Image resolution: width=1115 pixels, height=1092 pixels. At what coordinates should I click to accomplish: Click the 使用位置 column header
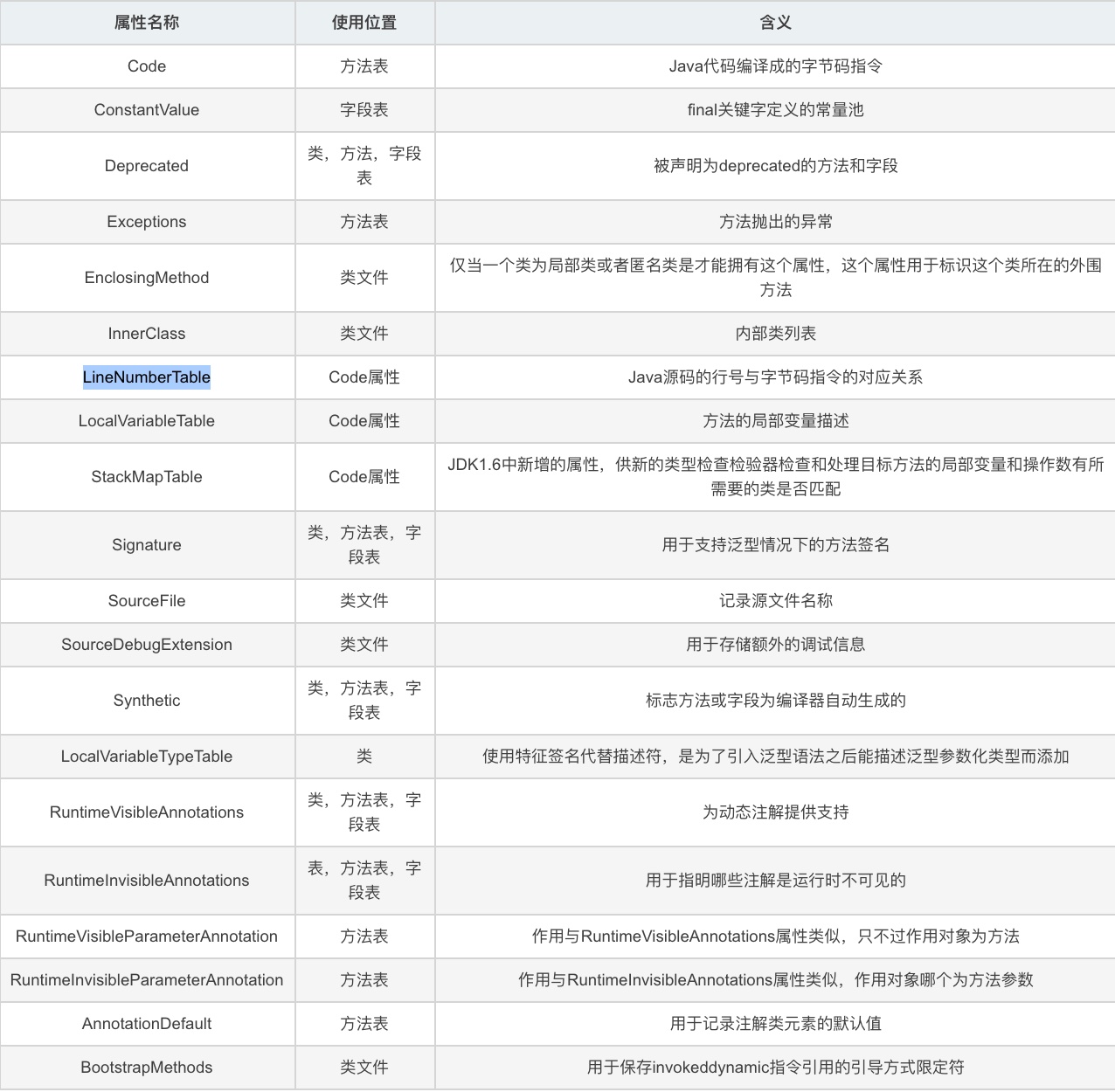pyautogui.click(x=364, y=23)
